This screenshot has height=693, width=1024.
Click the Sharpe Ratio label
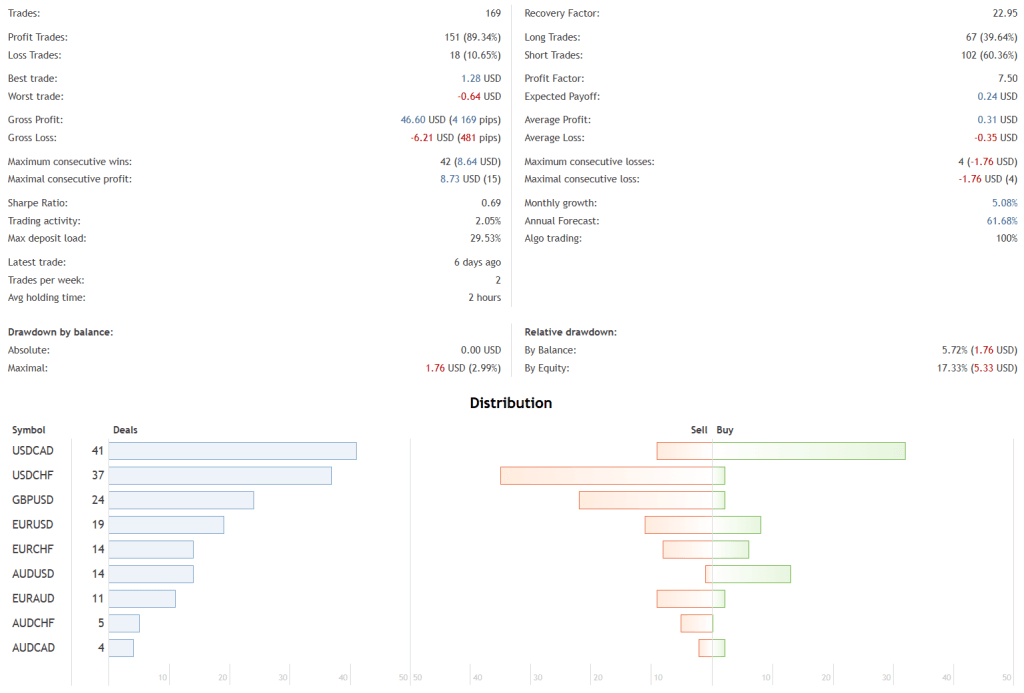click(39, 203)
